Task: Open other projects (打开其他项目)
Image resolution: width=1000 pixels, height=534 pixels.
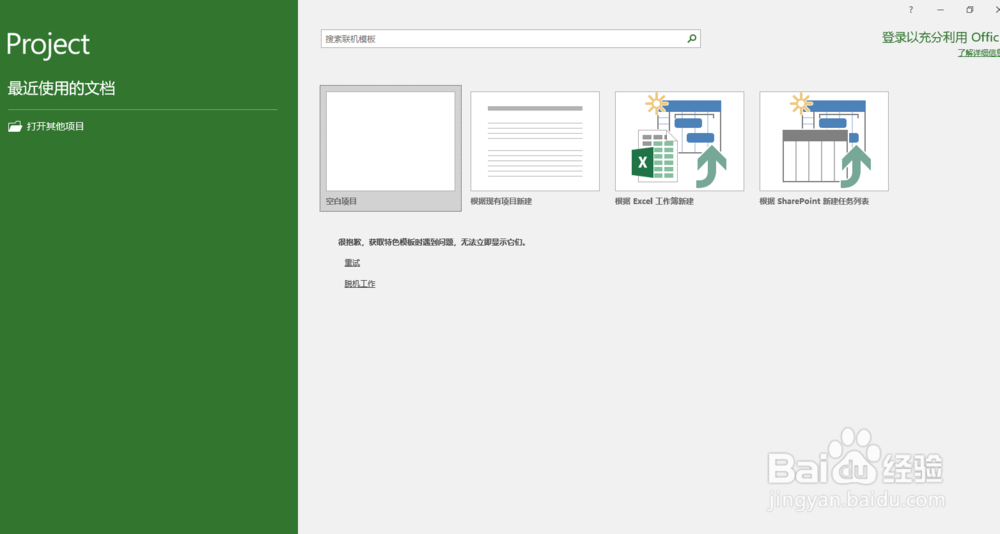Action: (46, 126)
